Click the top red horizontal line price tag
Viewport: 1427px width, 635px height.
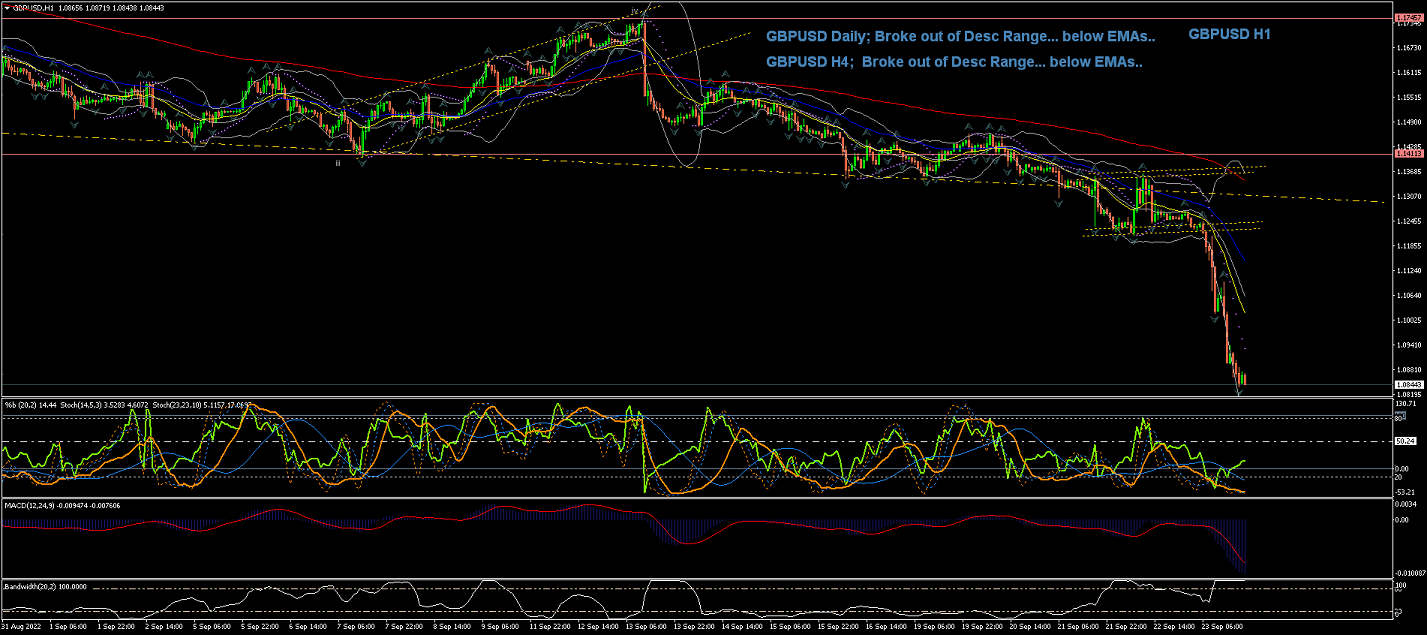(x=1408, y=18)
